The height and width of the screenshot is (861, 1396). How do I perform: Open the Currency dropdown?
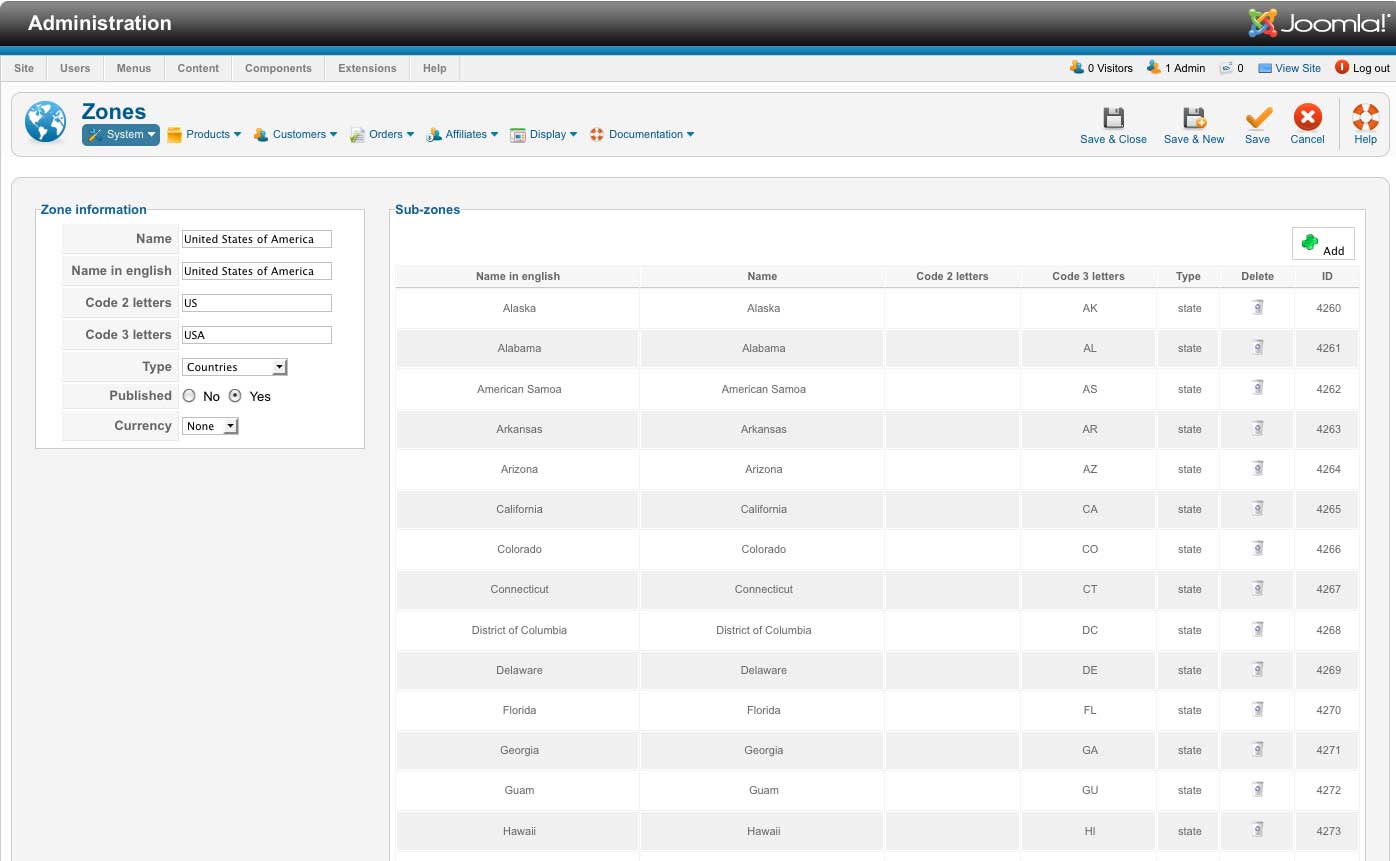[210, 426]
